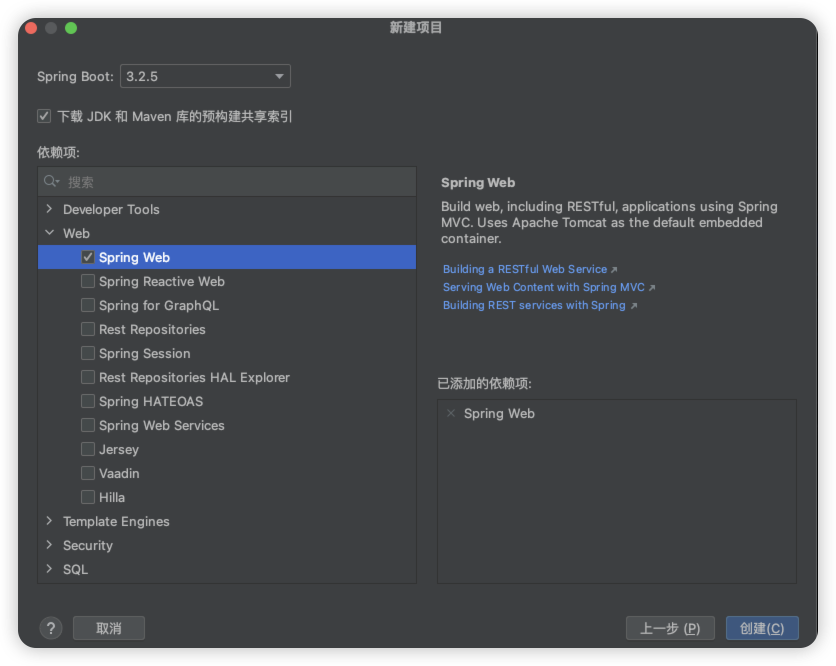Enable the Spring Session dependency
Viewport: 836px width, 666px height.
(x=87, y=353)
